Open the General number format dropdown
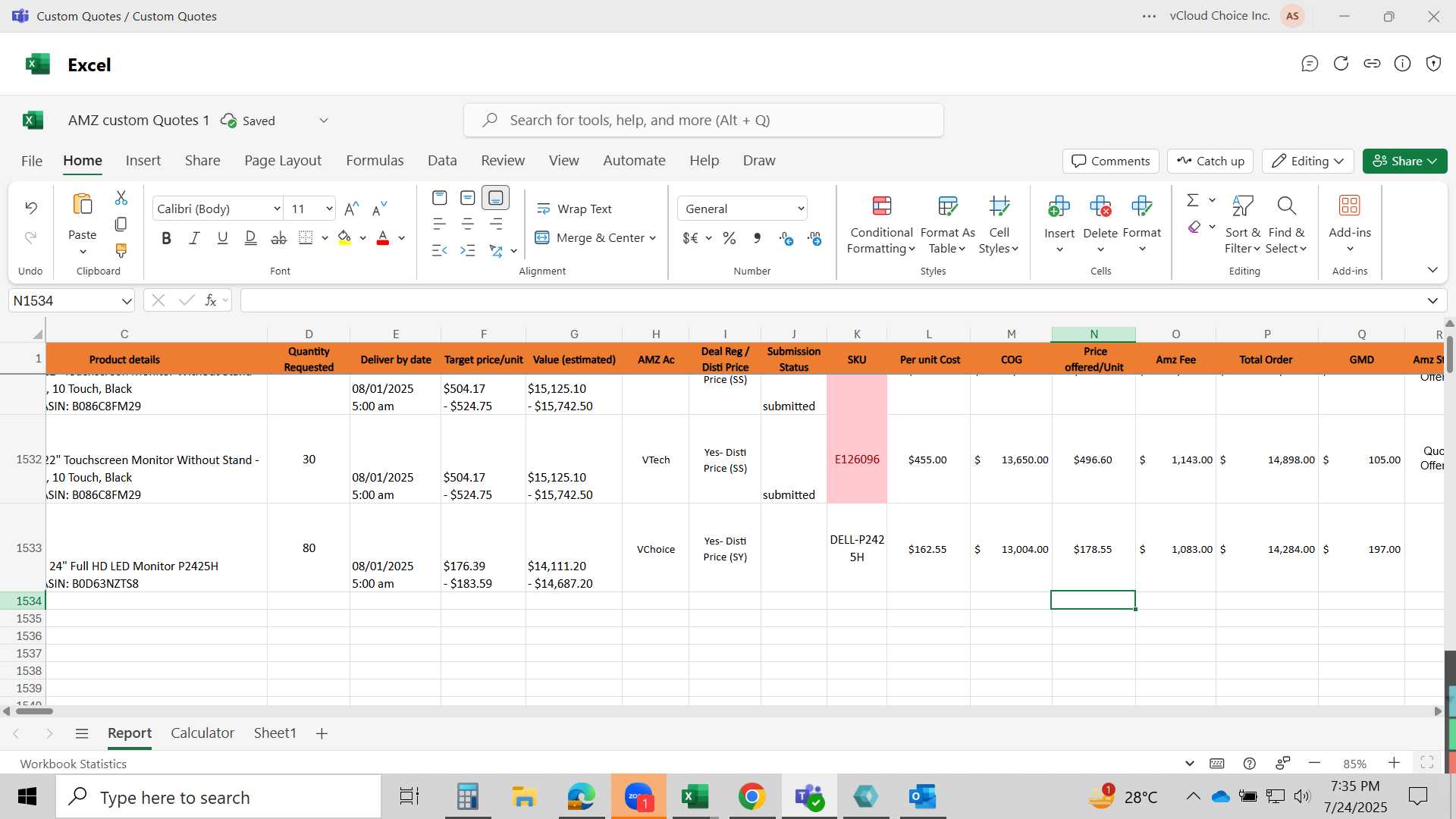This screenshot has width=1456, height=819. (801, 209)
